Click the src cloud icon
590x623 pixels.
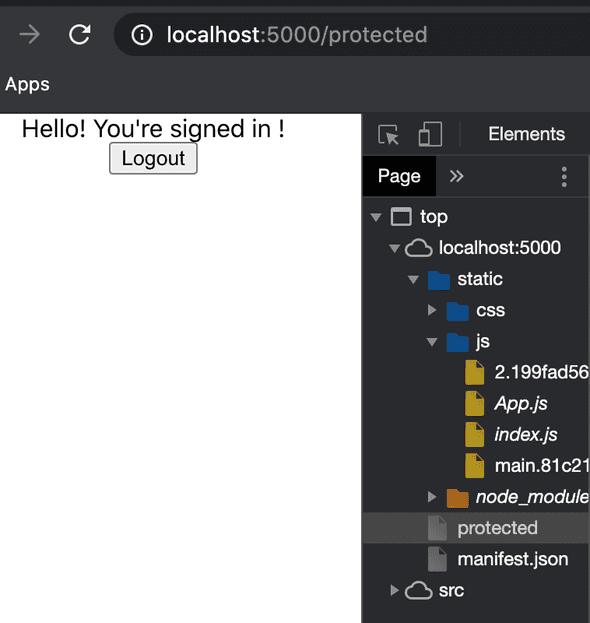click(x=418, y=590)
